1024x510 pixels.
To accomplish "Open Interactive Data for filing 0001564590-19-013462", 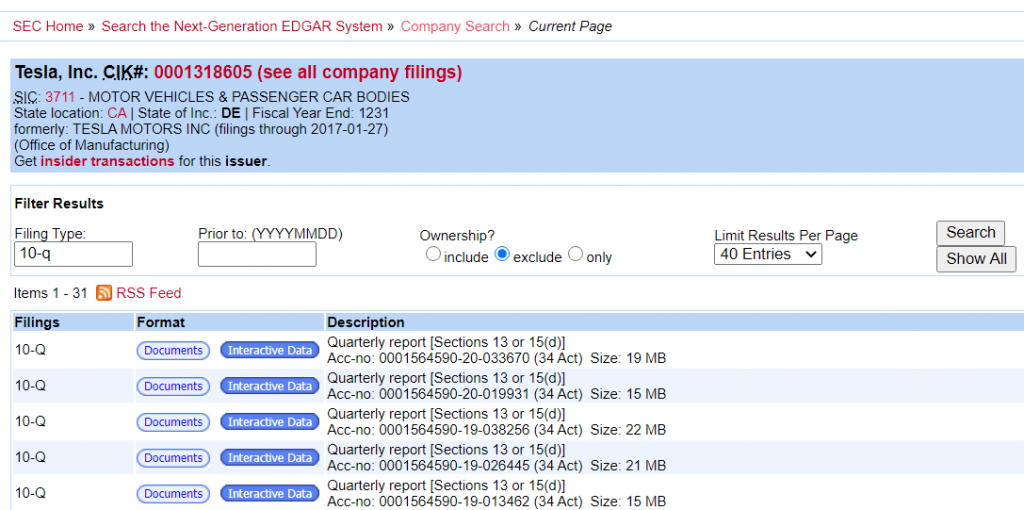I will (x=270, y=494).
